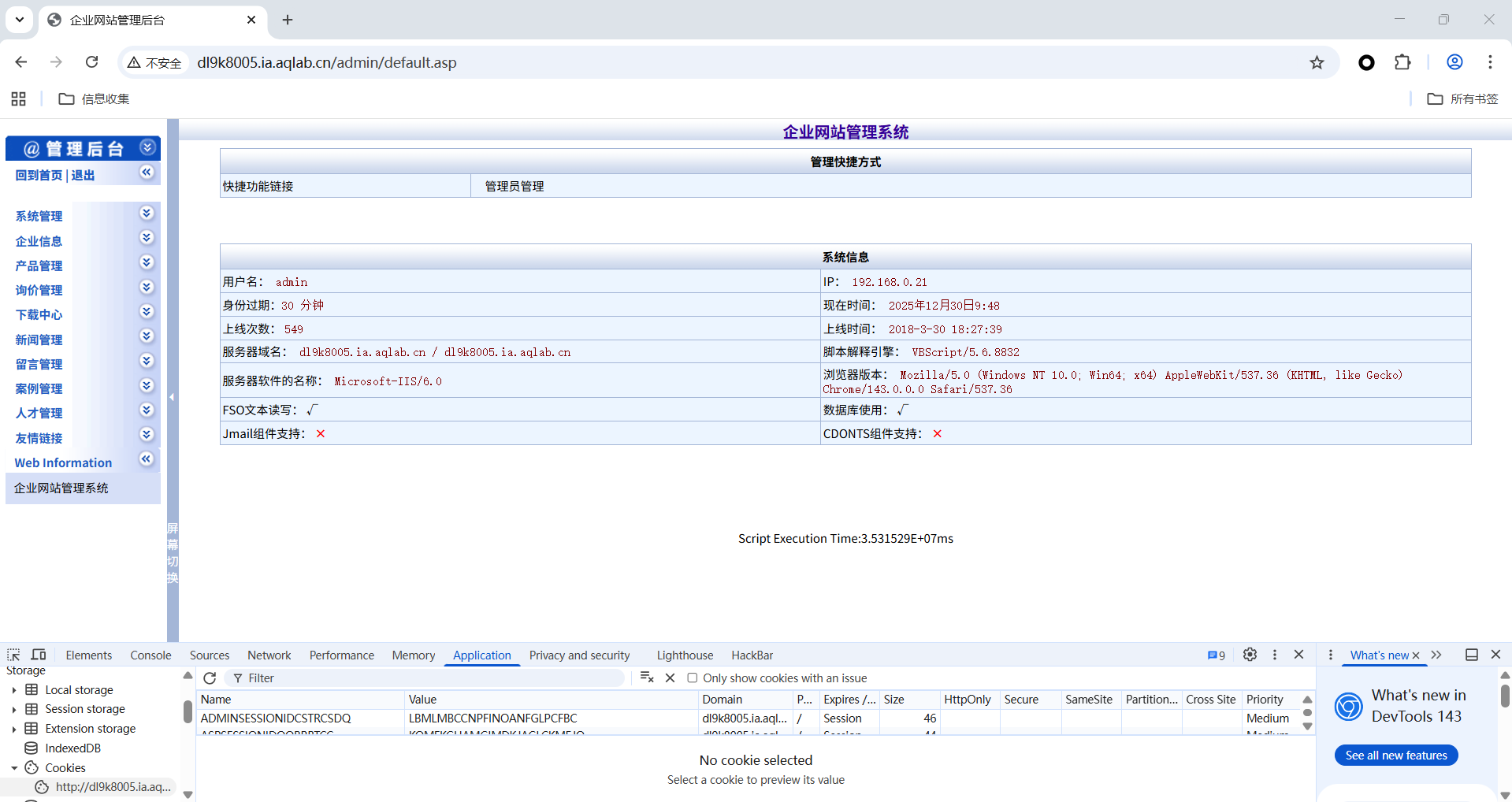Screen dimensions: 1512x802
Task: Open the drawer panel three-dot menu
Action: 1331,655
